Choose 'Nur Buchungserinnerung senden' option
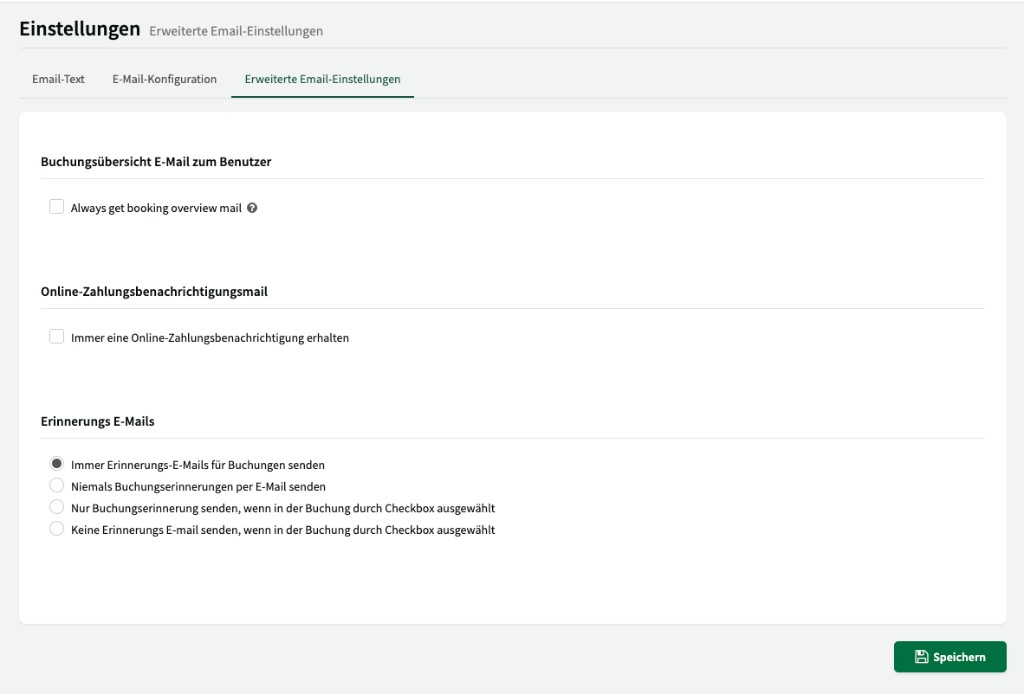 pyautogui.click(x=57, y=508)
